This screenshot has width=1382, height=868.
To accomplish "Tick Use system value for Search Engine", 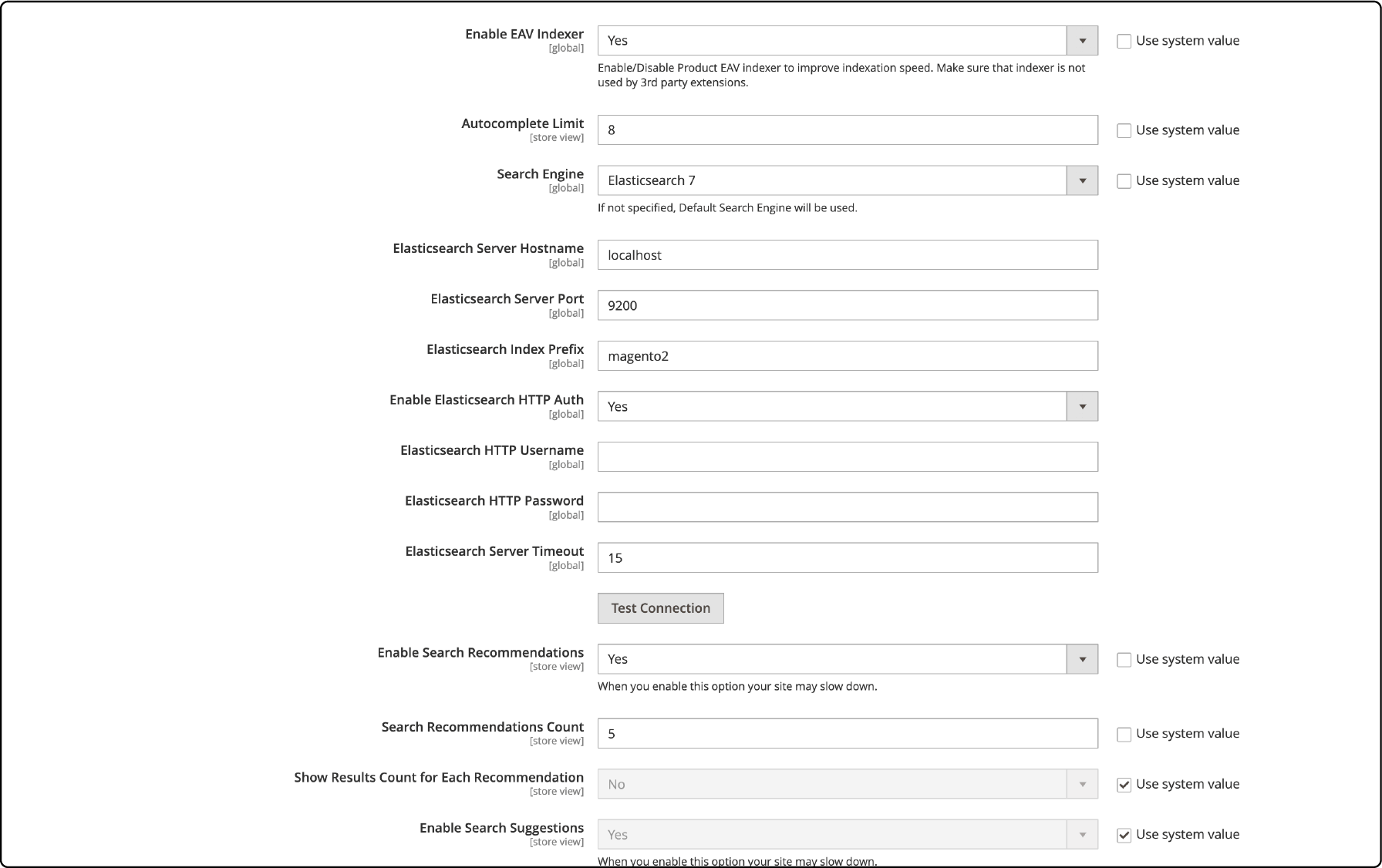I will coord(1124,181).
